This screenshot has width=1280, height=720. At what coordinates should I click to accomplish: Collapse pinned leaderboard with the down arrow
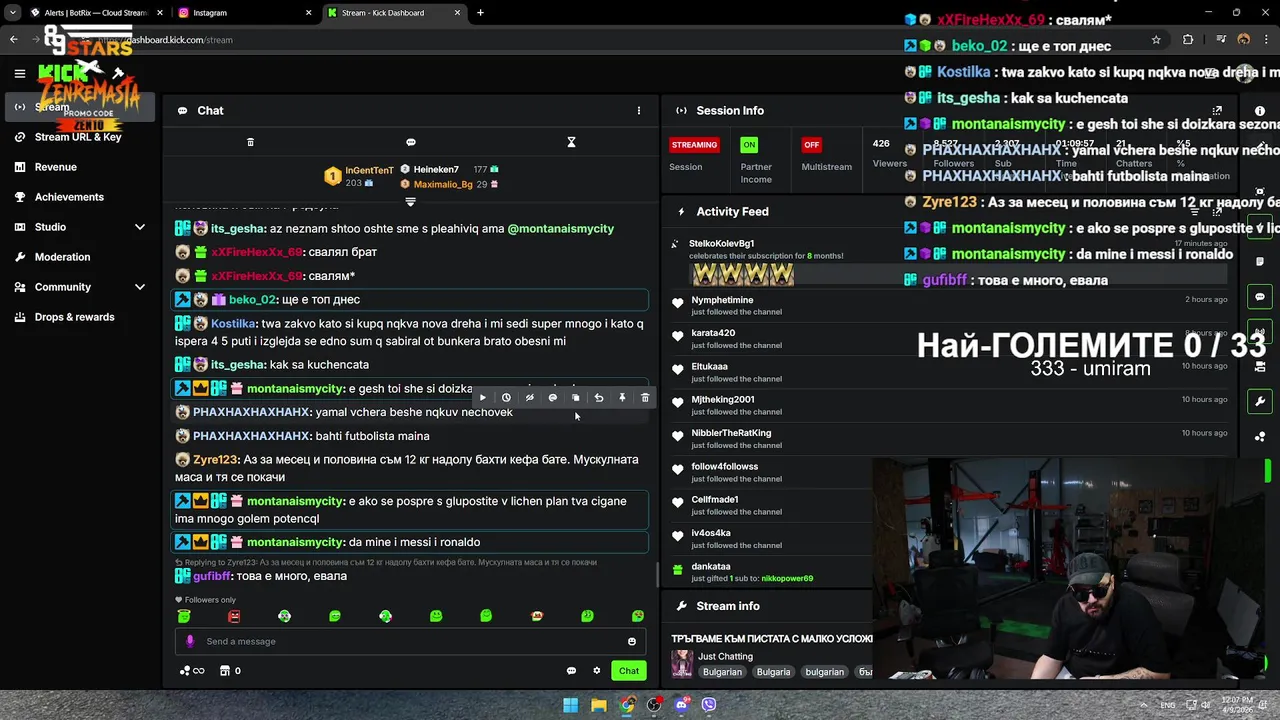coord(410,202)
